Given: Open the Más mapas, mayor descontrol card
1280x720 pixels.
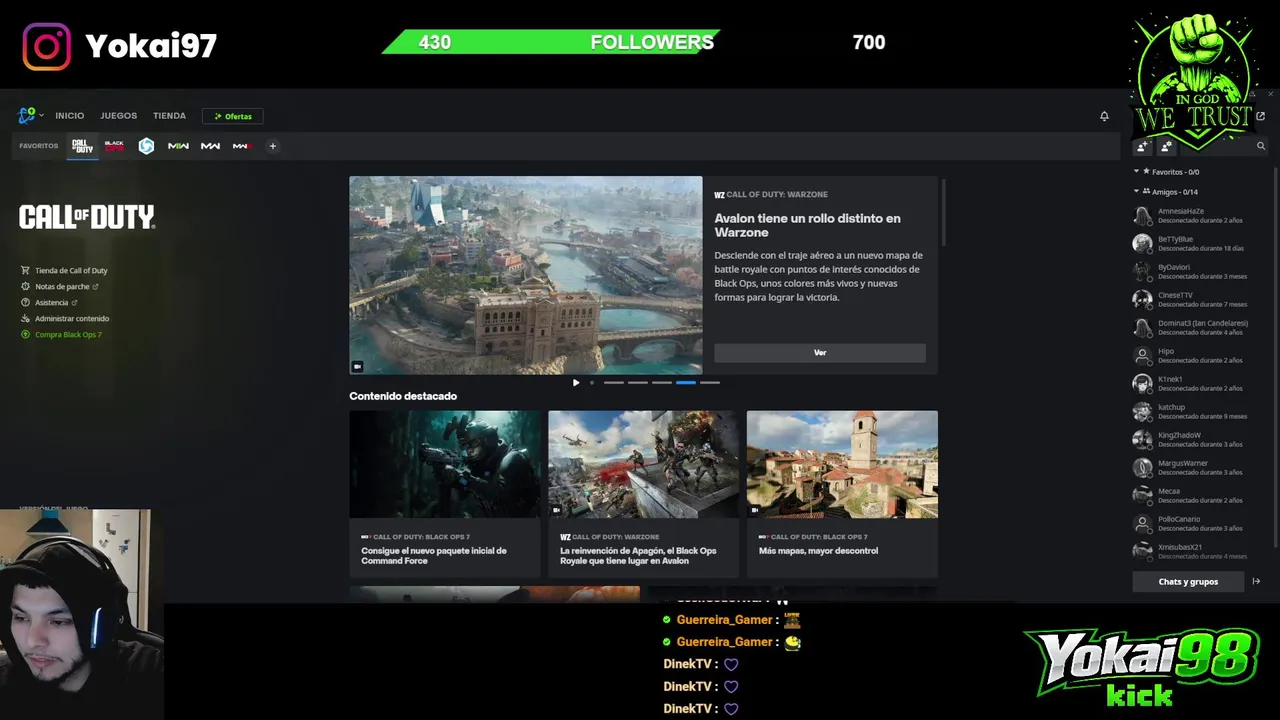Looking at the screenshot, I should 842,493.
